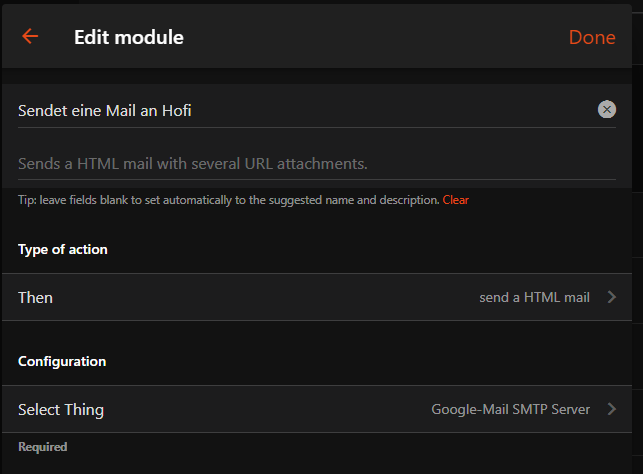Click the Clear link in the tip
This screenshot has height=474, width=643.
tap(456, 200)
